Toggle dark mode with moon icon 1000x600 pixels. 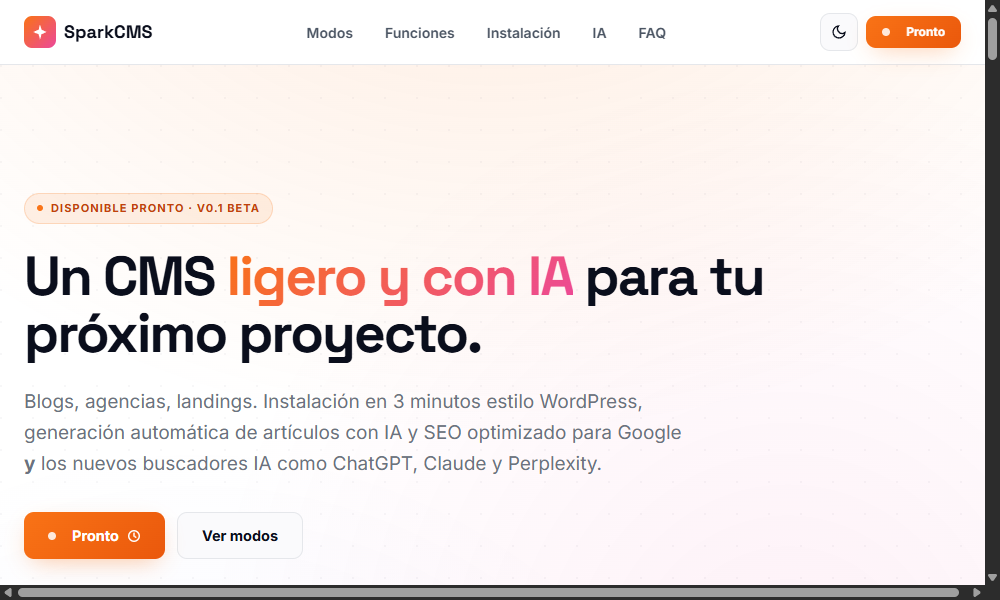[x=839, y=32]
